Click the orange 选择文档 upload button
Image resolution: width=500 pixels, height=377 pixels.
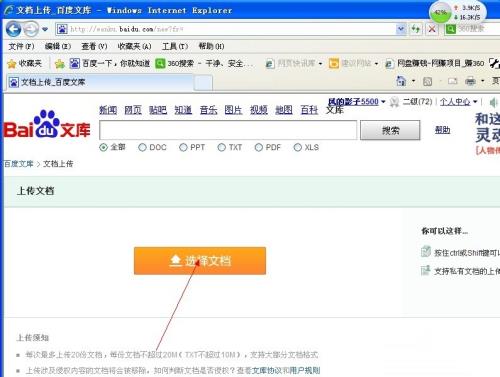200,261
